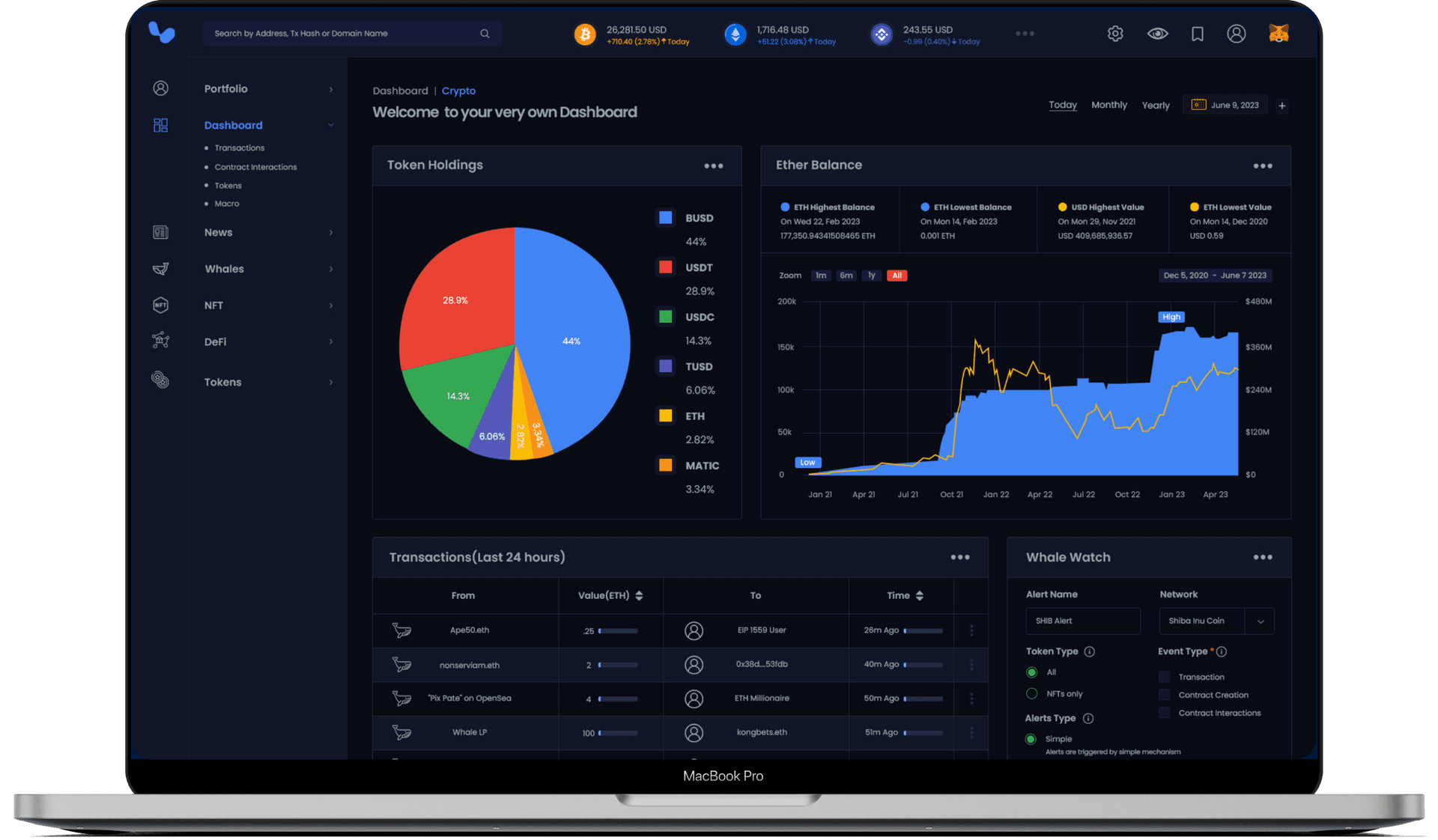
Task: Open Whale Watch options menu
Action: tap(1263, 557)
